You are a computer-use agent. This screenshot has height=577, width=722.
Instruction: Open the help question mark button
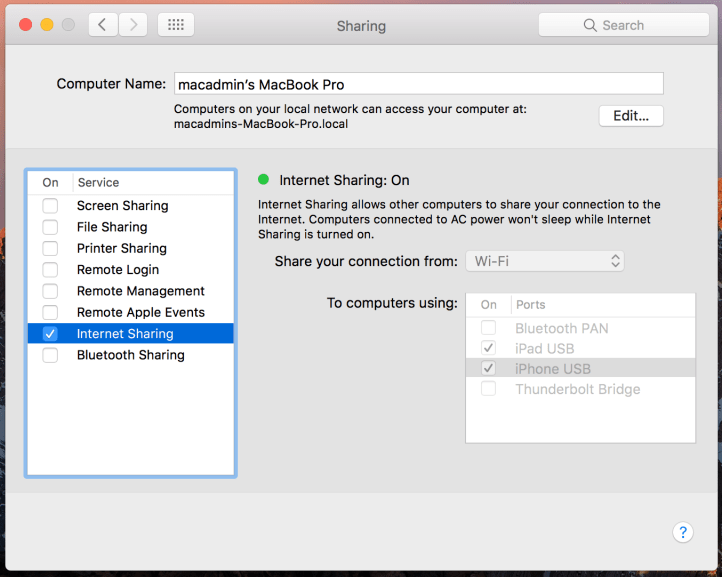click(683, 532)
